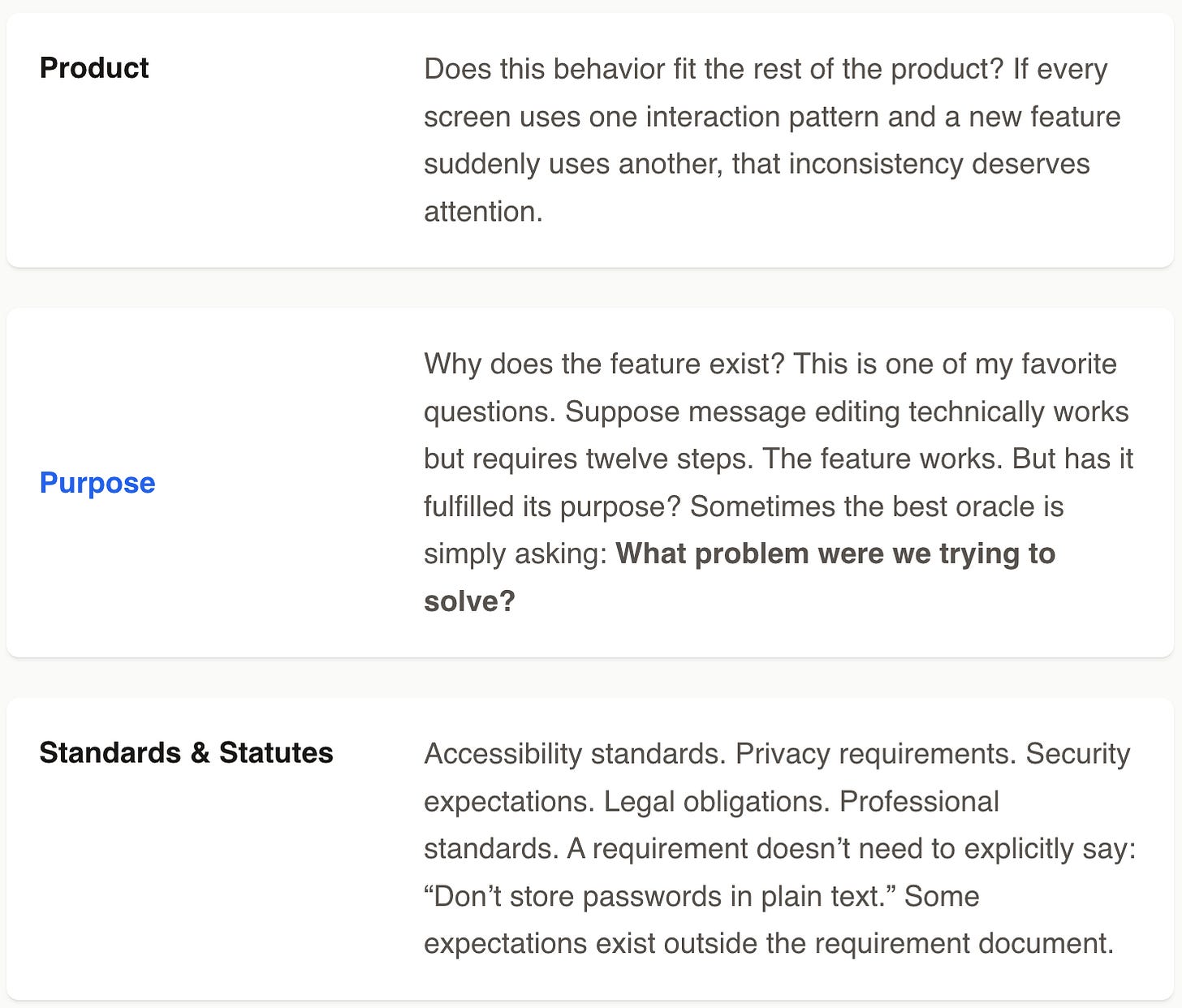Click the sentence "The feature works."
This screenshot has height=1008, width=1182.
pyautogui.click(x=882, y=459)
